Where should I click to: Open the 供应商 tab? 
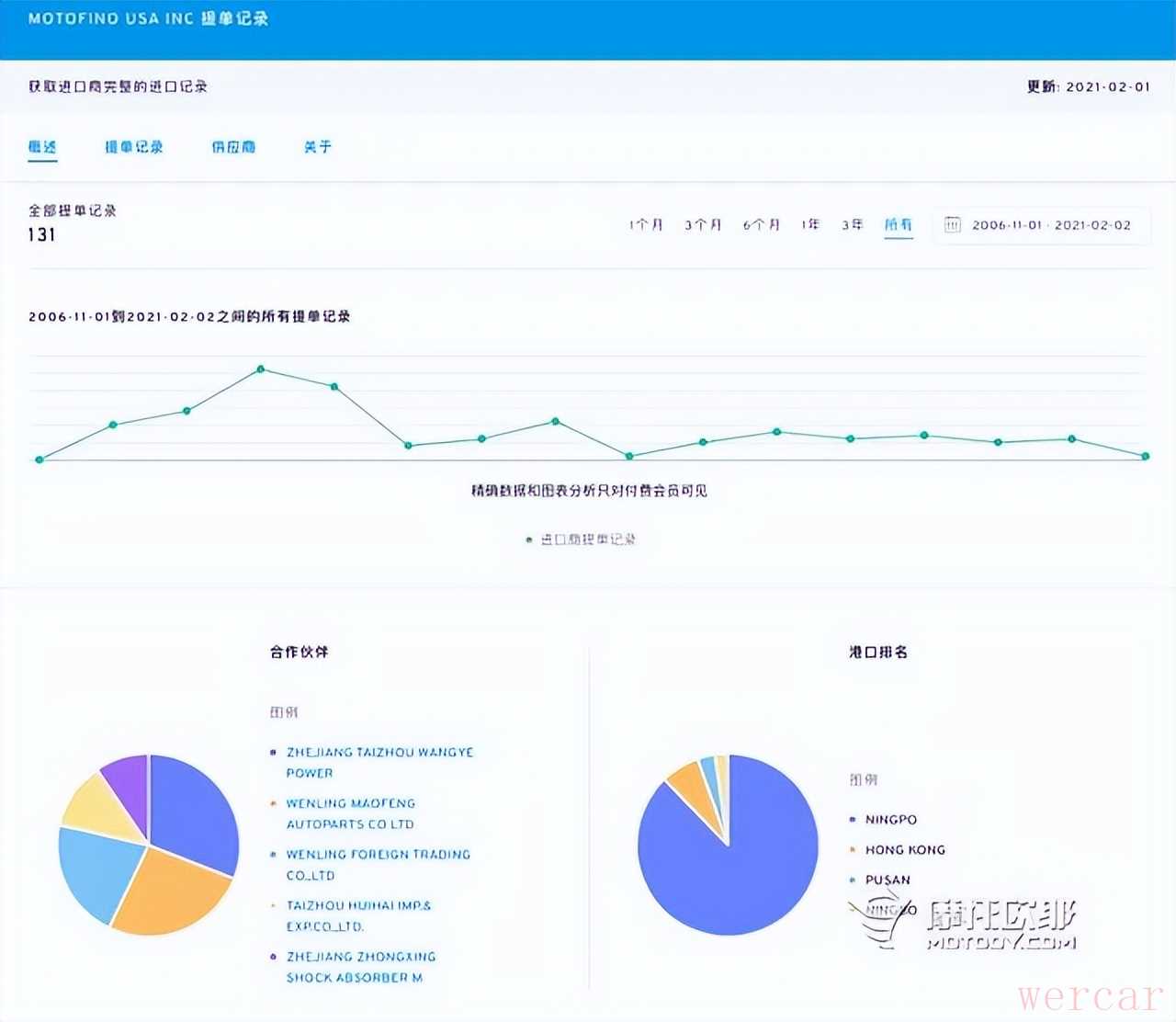click(x=233, y=147)
